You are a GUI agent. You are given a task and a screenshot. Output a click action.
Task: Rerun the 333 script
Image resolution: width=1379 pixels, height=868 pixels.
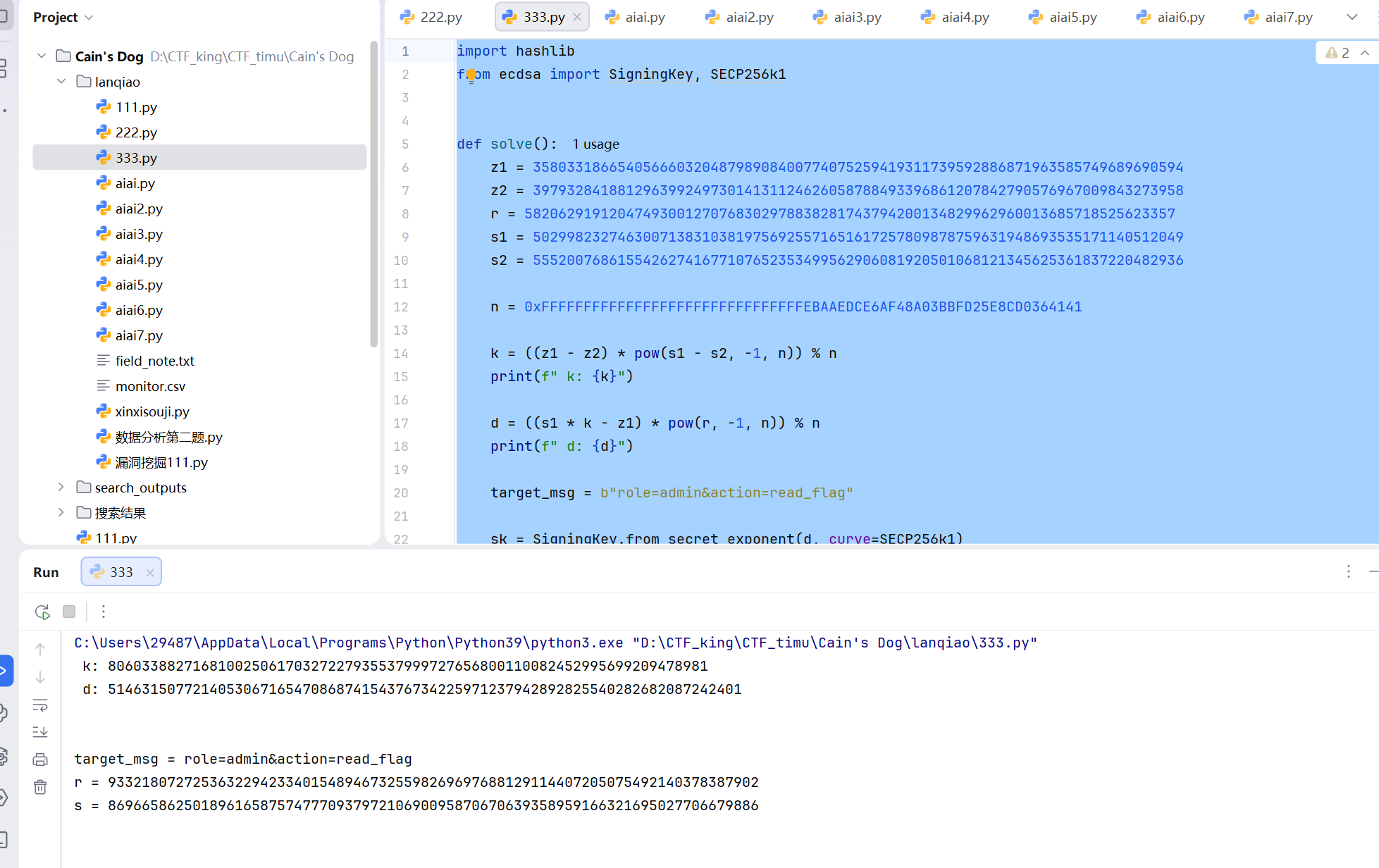pos(42,612)
